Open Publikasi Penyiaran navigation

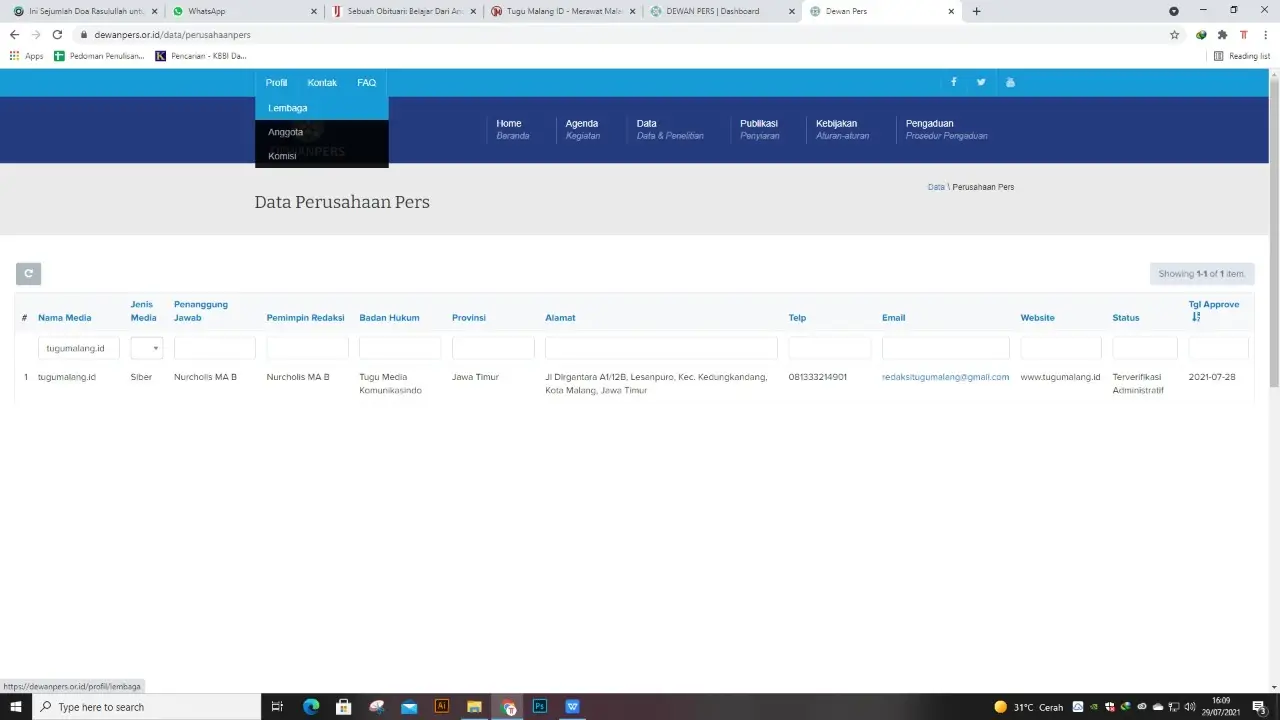click(x=759, y=129)
